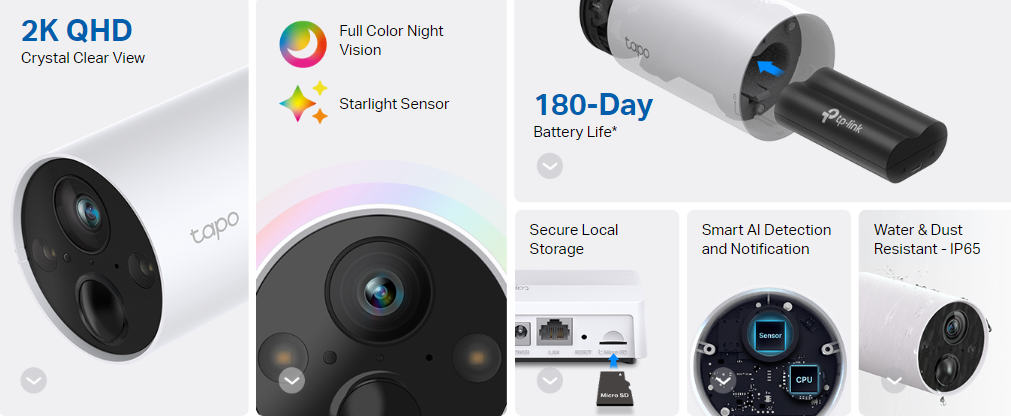The image size is (1011, 416).
Task: Expand the Smart AI Detection chevron
Action: coord(723,381)
